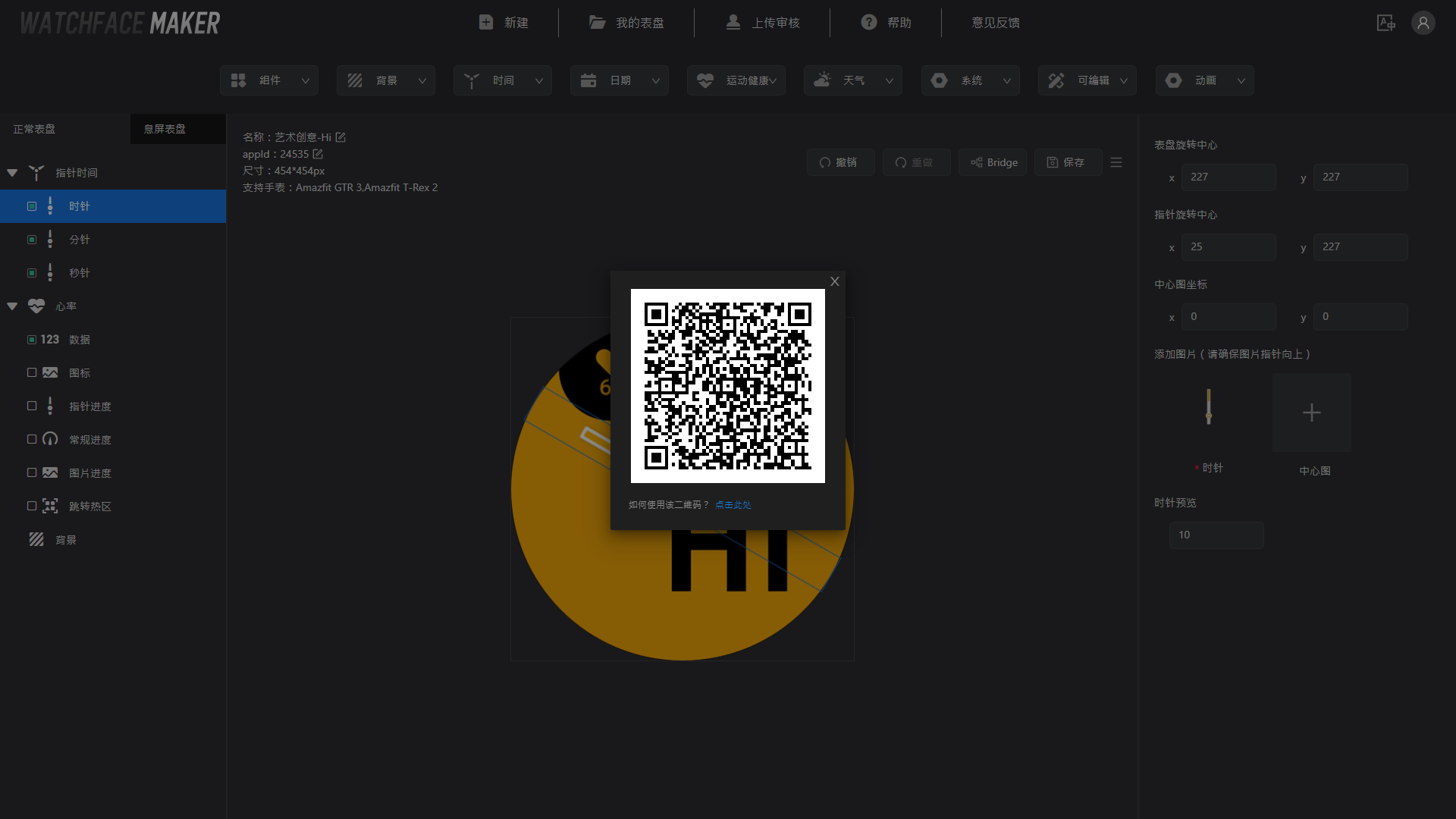Click the 背景 stripes toolbar icon
This screenshot has height=819, width=1456.
click(x=355, y=80)
